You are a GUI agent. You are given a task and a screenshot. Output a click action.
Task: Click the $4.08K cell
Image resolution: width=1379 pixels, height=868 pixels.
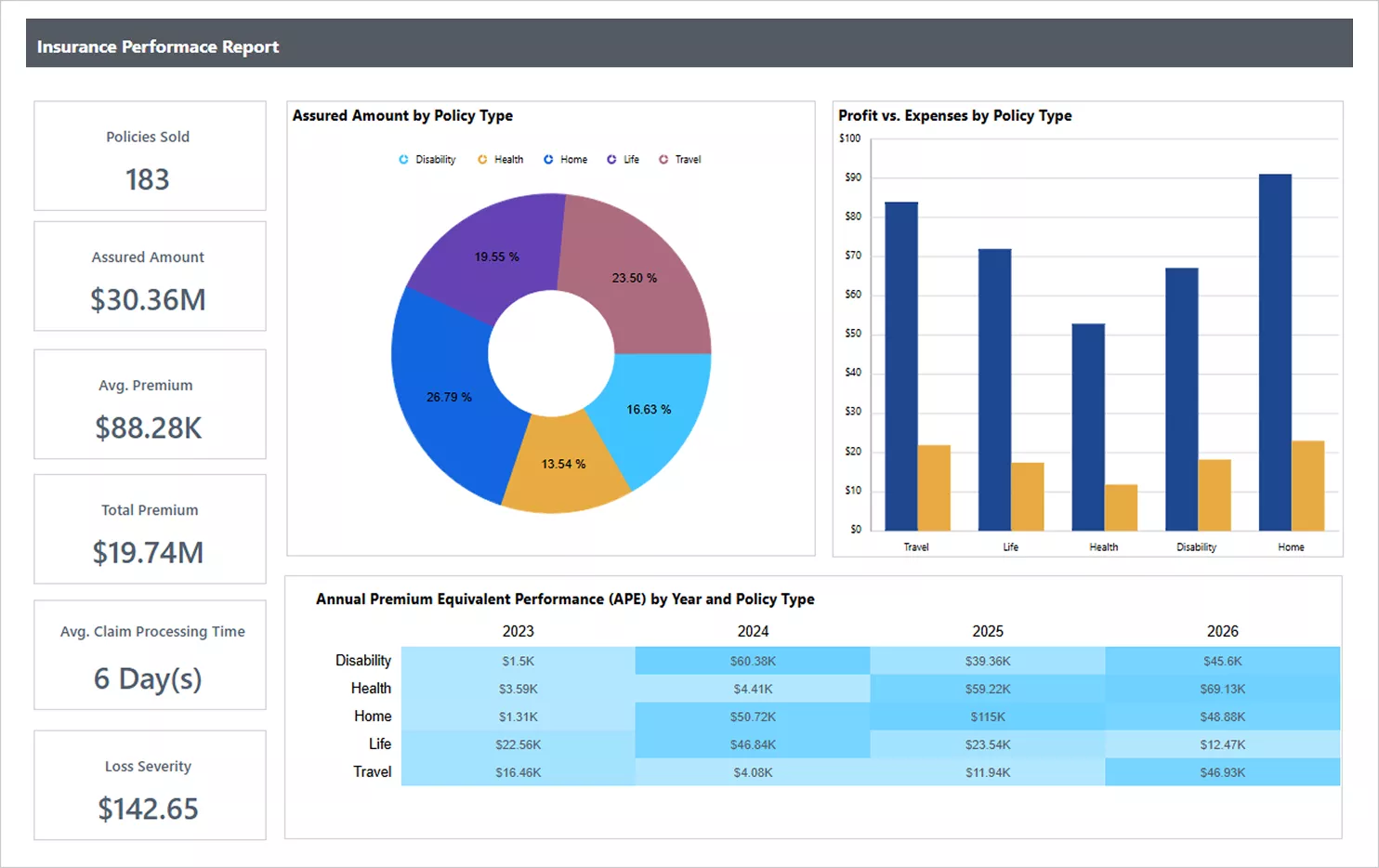[753, 772]
